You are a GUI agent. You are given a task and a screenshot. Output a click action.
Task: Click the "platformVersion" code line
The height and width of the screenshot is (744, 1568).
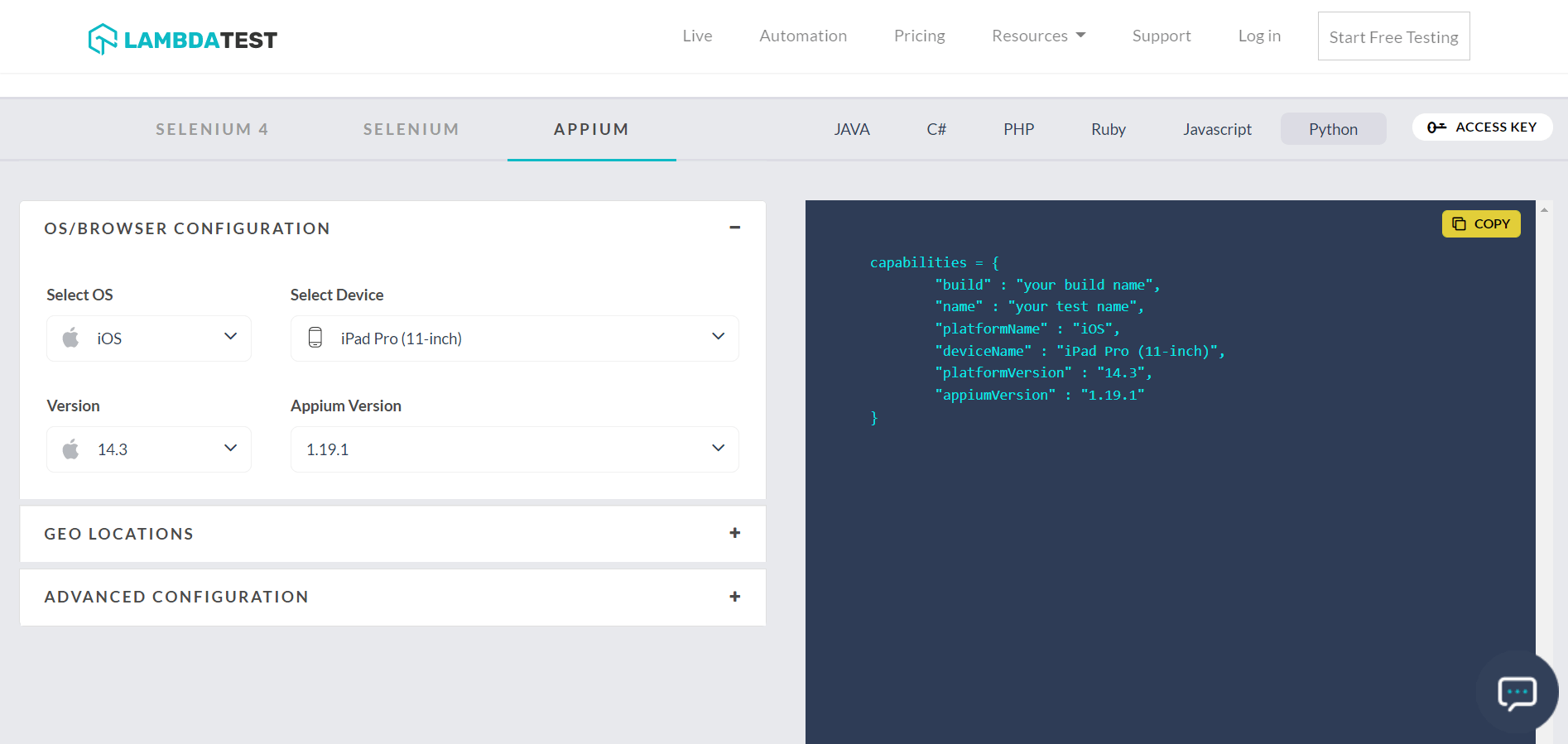point(1043,372)
